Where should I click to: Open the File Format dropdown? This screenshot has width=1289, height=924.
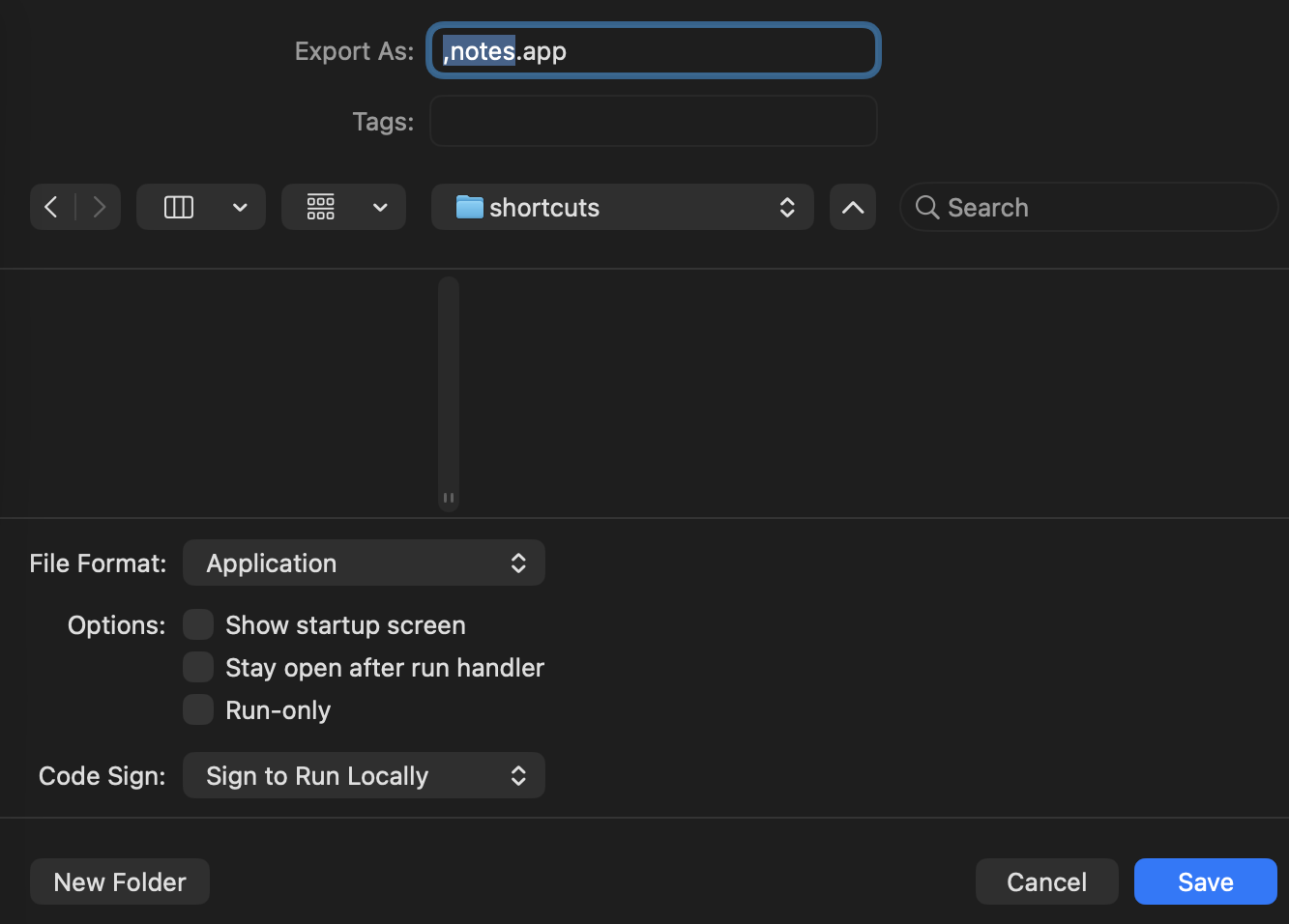tap(363, 563)
